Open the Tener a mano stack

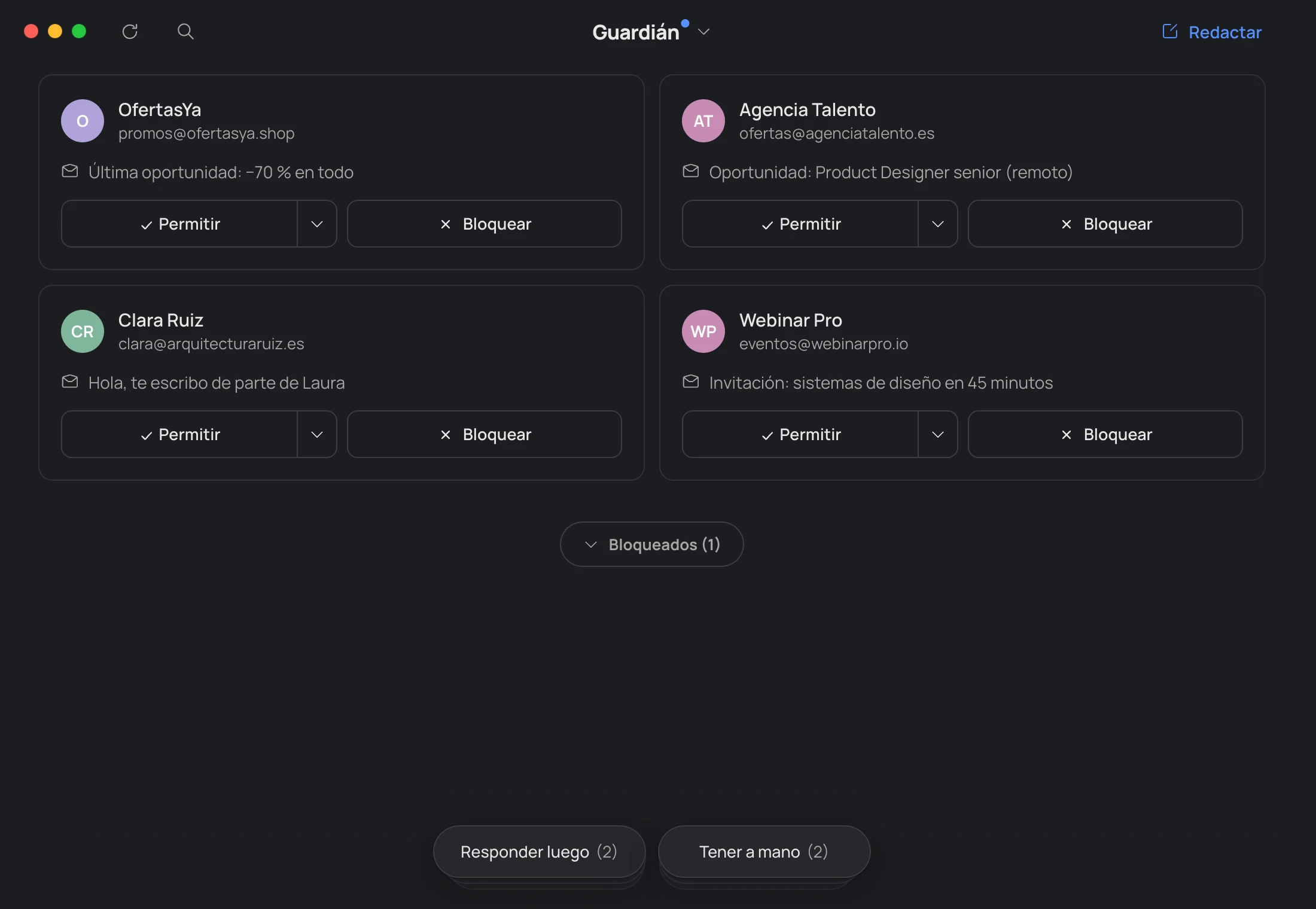(764, 852)
